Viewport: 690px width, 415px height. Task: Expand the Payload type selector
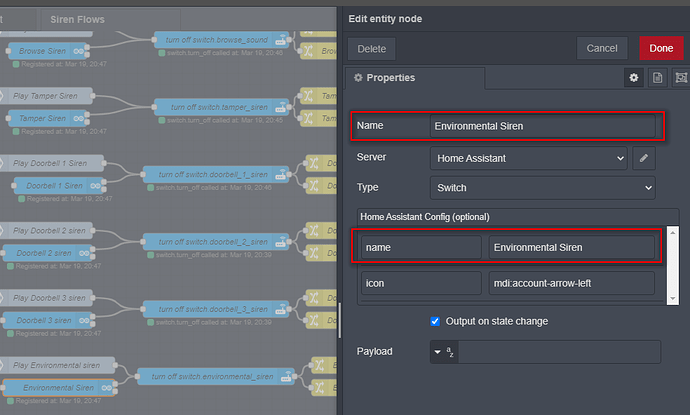coord(443,352)
